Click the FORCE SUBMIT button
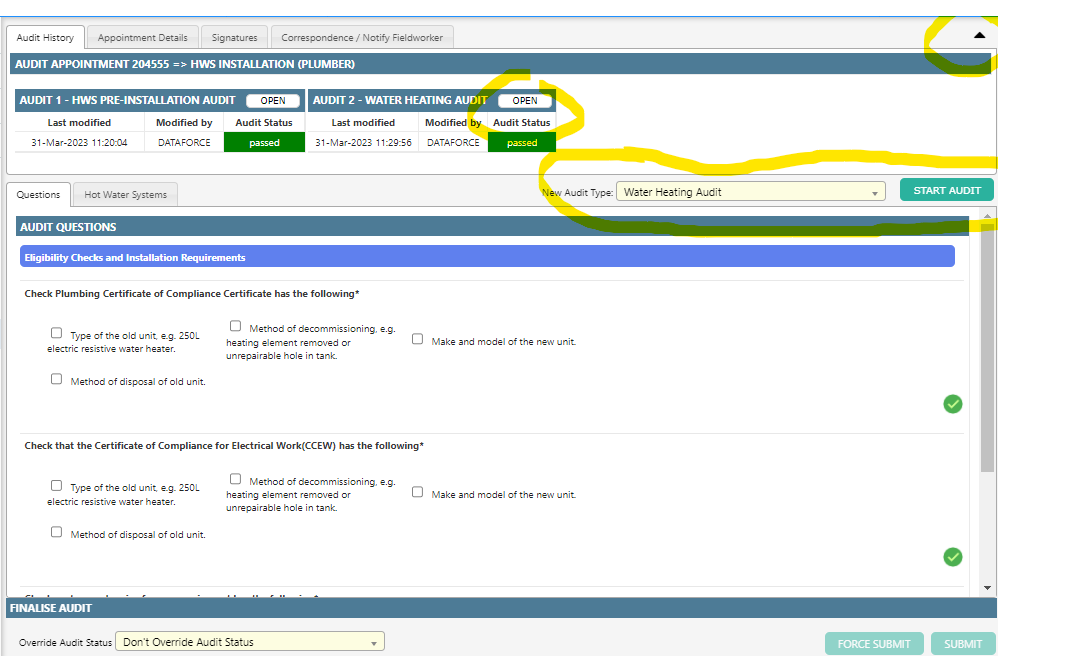This screenshot has height=656, width=1066. click(x=874, y=644)
